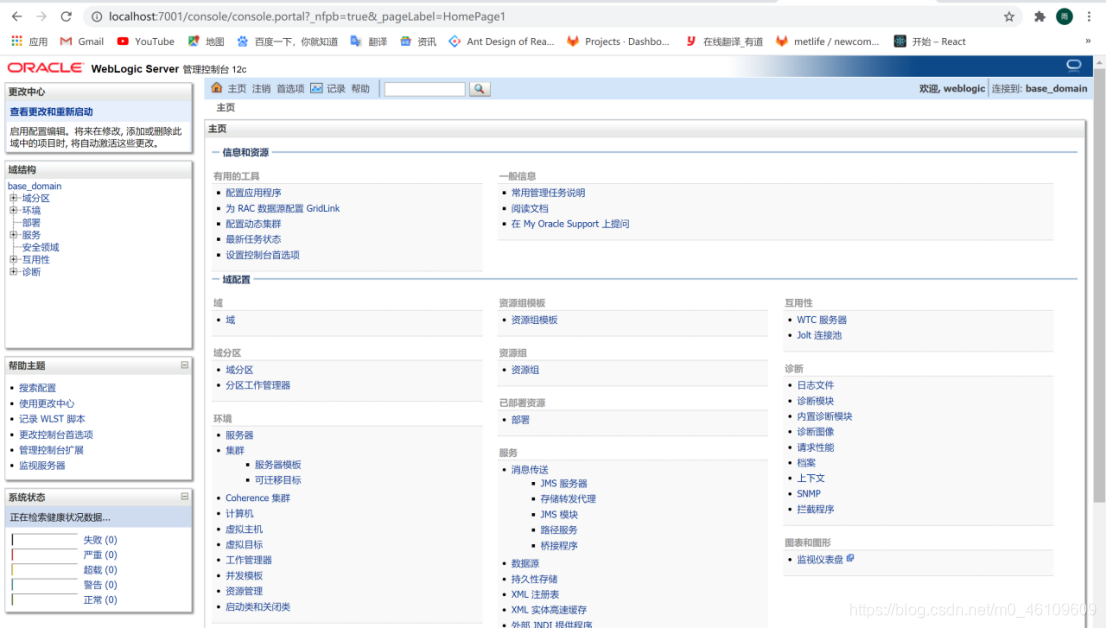The image size is (1106, 628).
Task: Click 记录 in the toolbar
Action: click(x=336, y=89)
